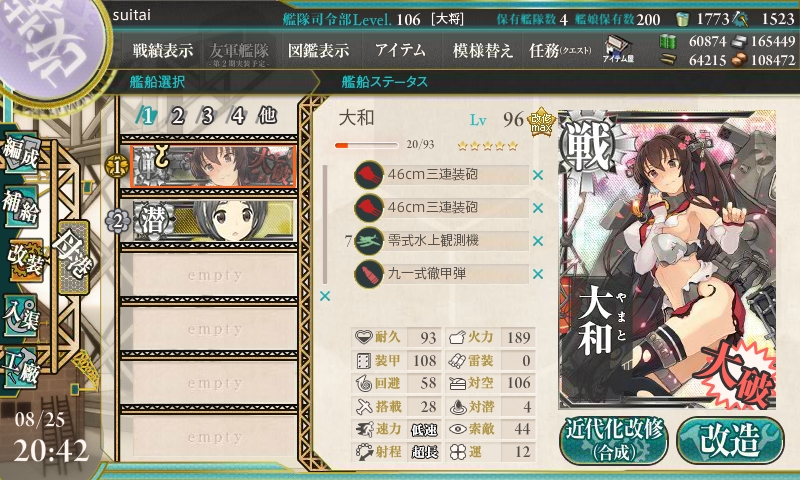Click the 大和 HP bar showing 20/93
The height and width of the screenshot is (480, 800).
tap(366, 145)
